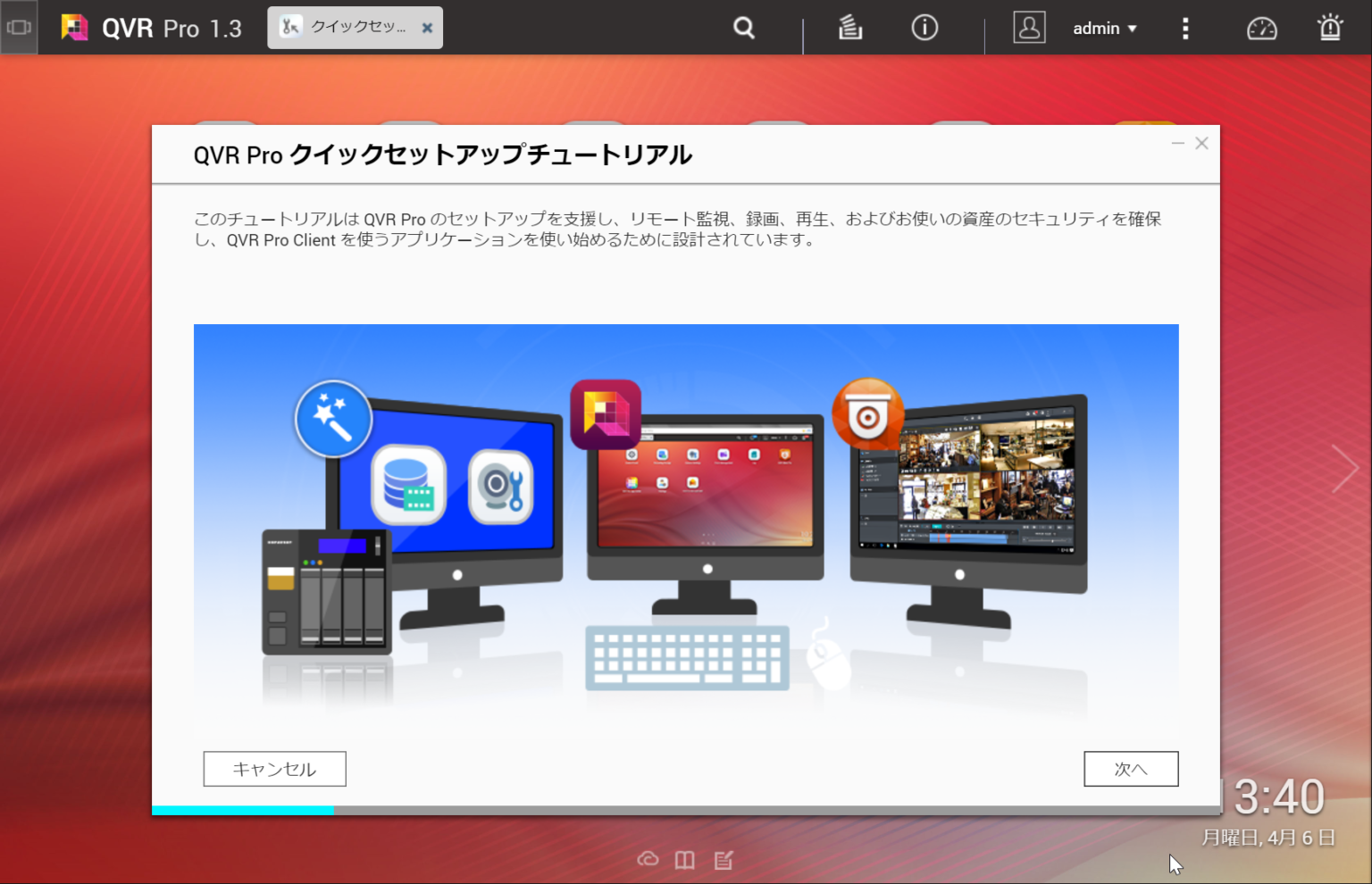Close the クイックセッ... tab
The image size is (1372, 884).
427,29
